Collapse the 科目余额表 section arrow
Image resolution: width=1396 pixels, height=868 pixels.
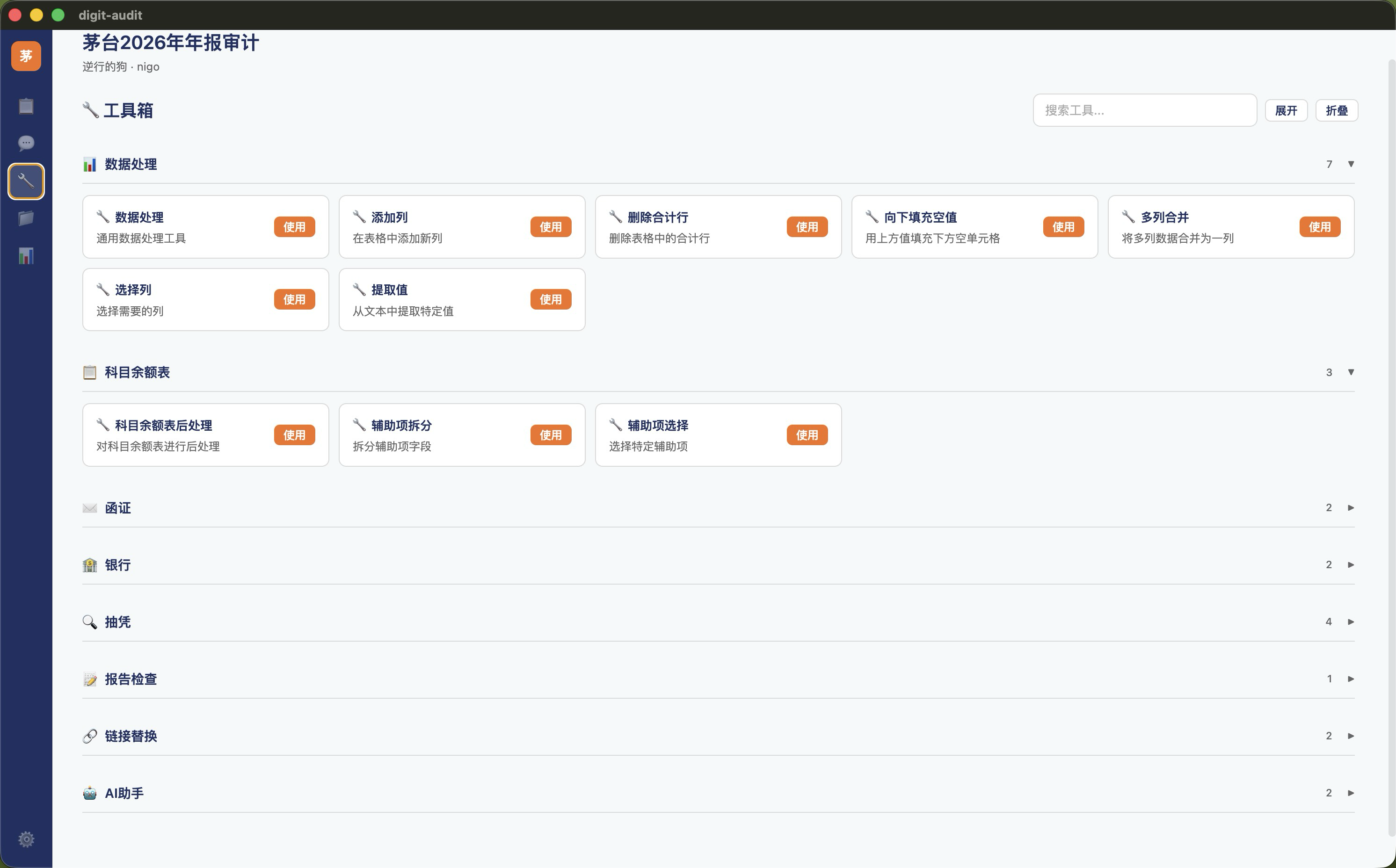1351,372
